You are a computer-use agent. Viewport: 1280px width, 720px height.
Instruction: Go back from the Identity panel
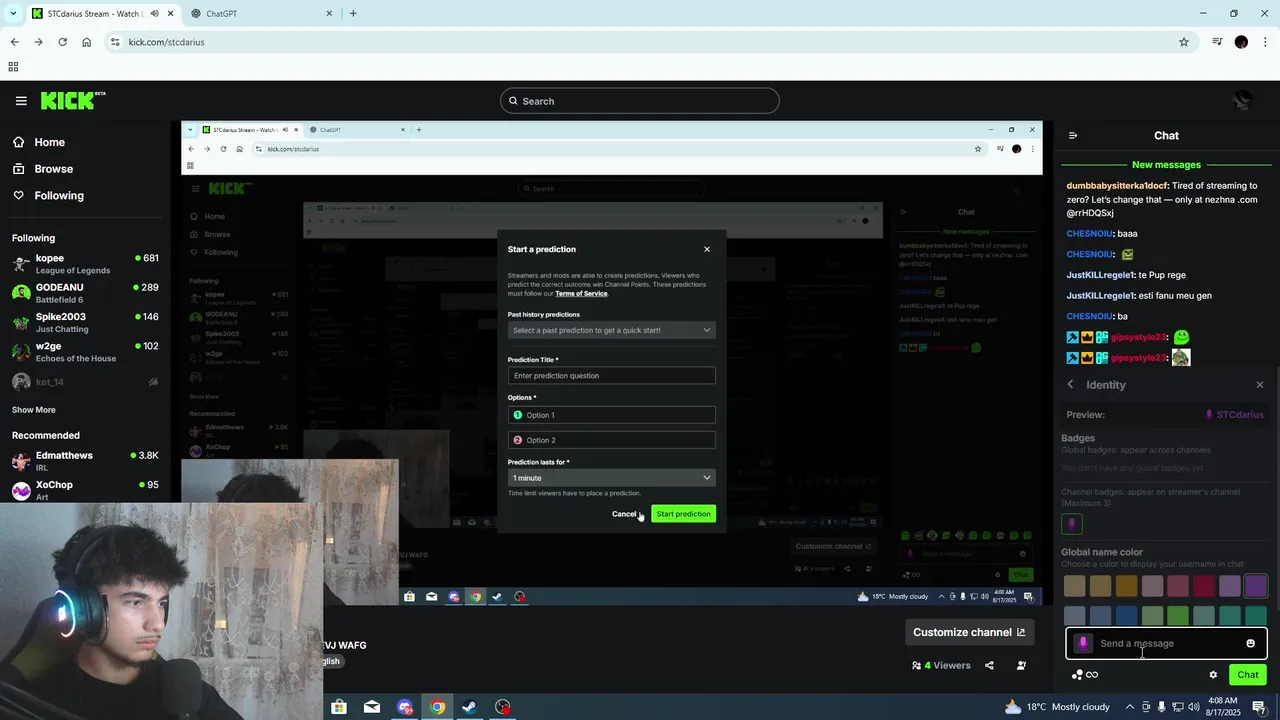[1070, 385]
